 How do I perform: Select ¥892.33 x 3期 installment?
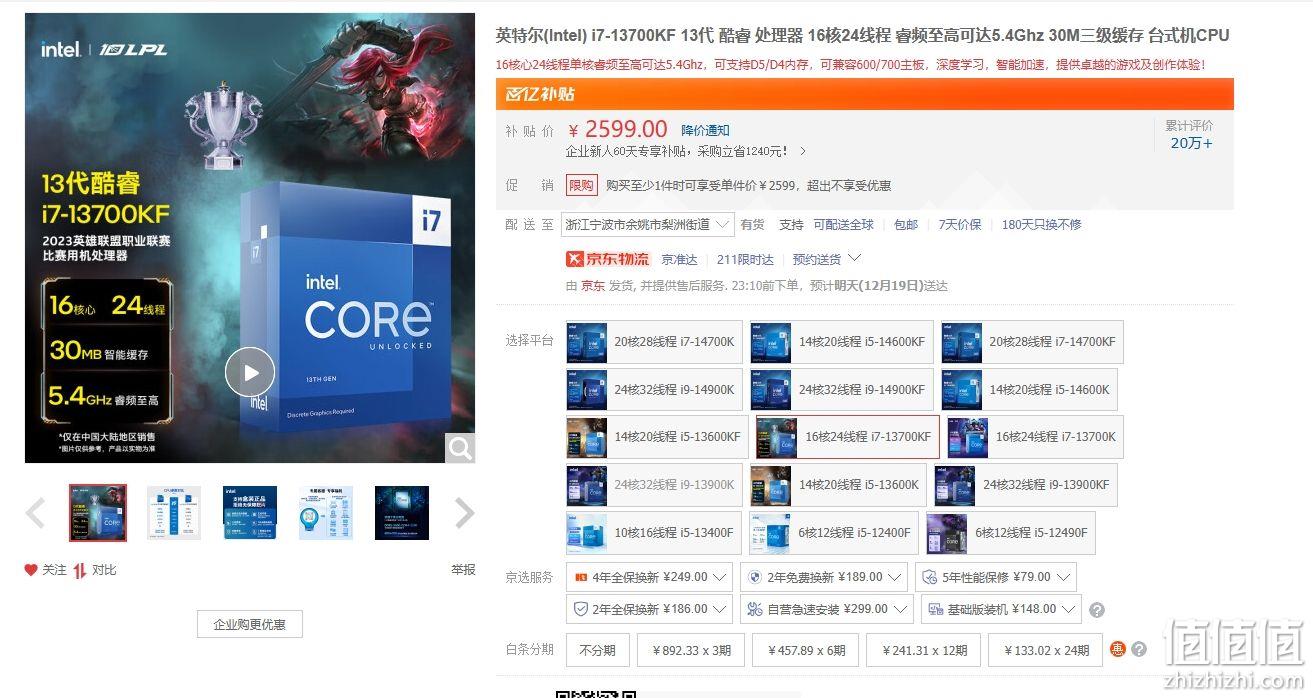click(x=691, y=650)
